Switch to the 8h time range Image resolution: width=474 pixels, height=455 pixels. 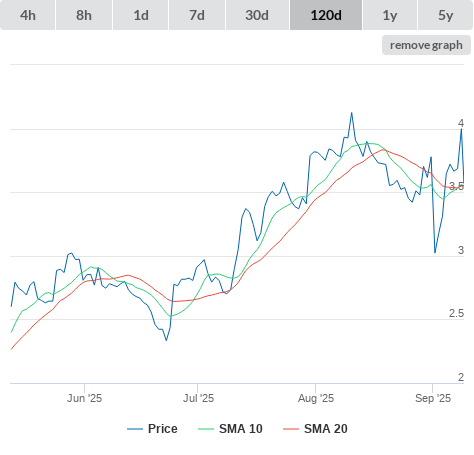pos(84,15)
